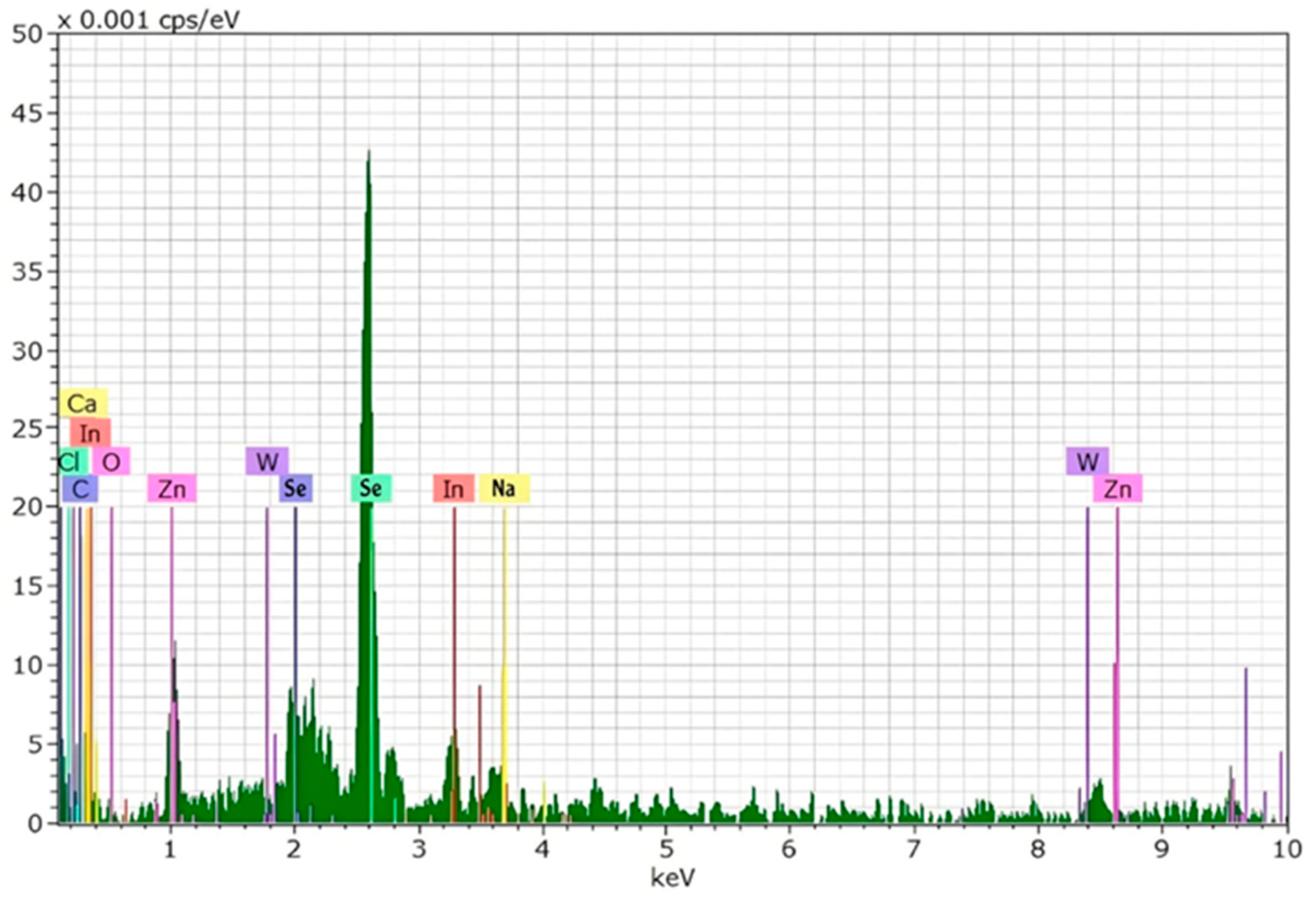Click the Na element label

click(504, 488)
